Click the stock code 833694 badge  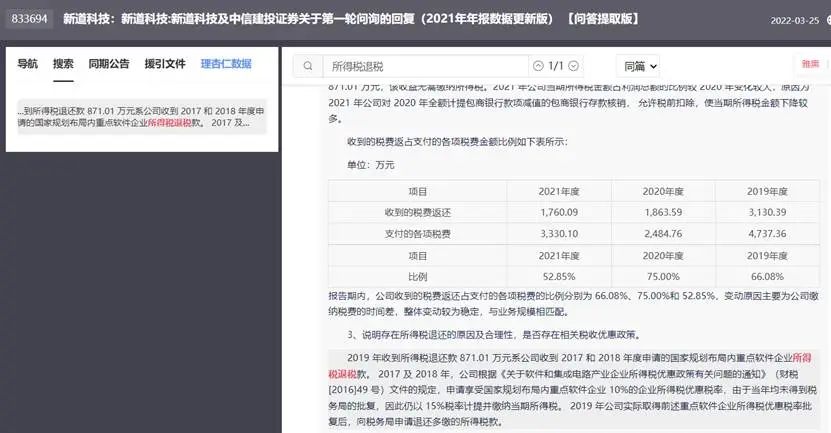tap(30, 19)
